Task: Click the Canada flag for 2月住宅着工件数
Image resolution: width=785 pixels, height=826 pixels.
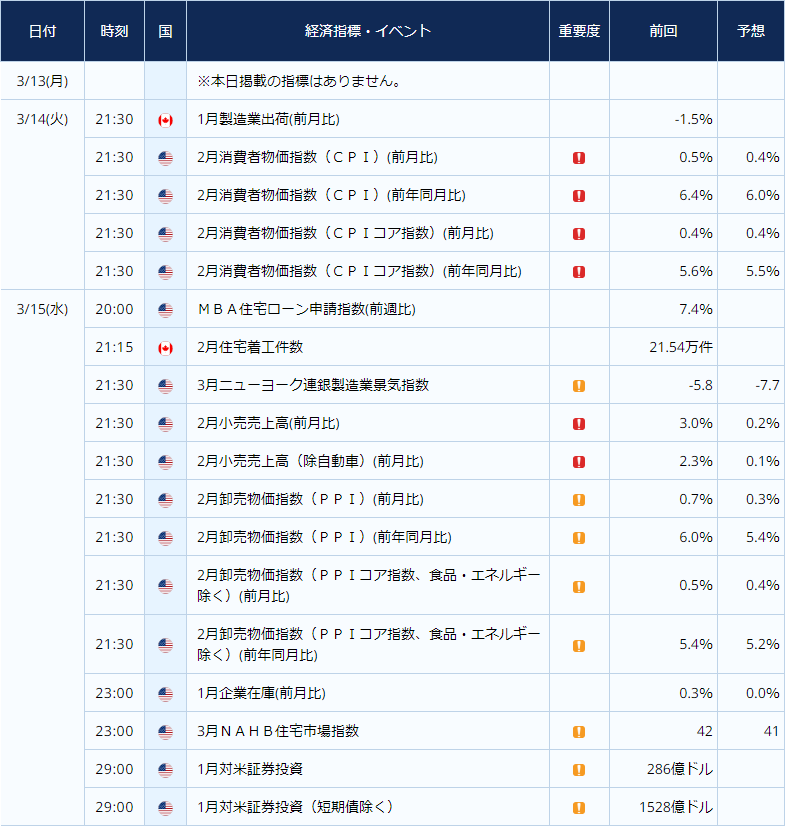Action: tap(165, 348)
